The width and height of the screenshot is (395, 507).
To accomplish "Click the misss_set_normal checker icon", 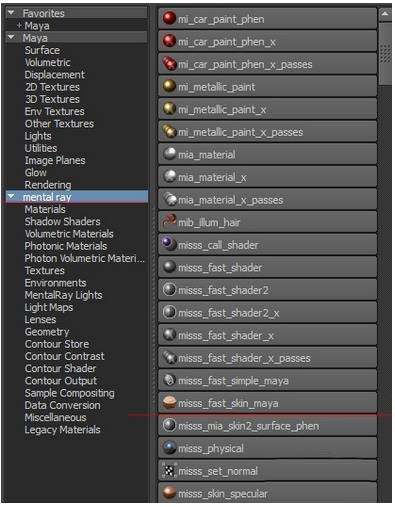I will click(169, 470).
